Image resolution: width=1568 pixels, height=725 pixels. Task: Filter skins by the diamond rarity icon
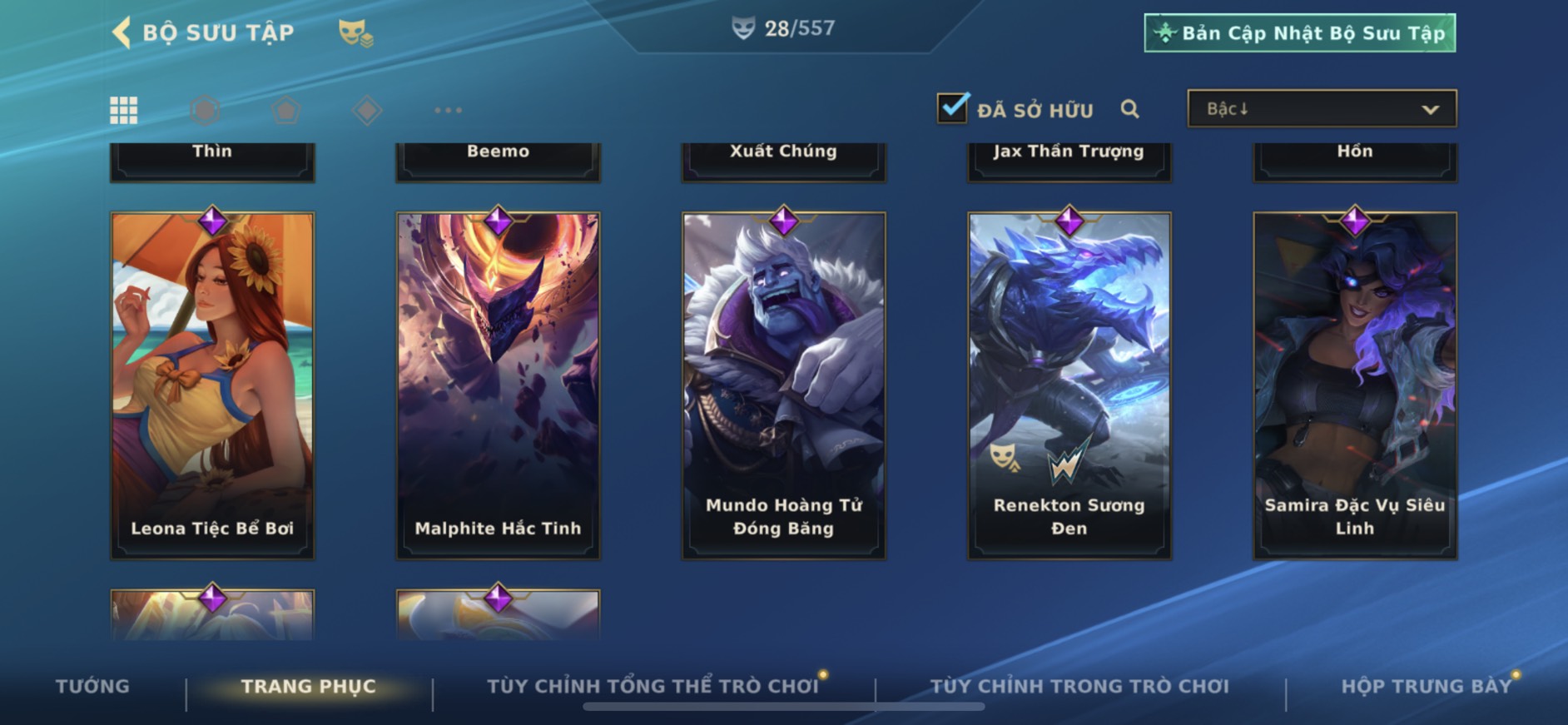pos(367,110)
